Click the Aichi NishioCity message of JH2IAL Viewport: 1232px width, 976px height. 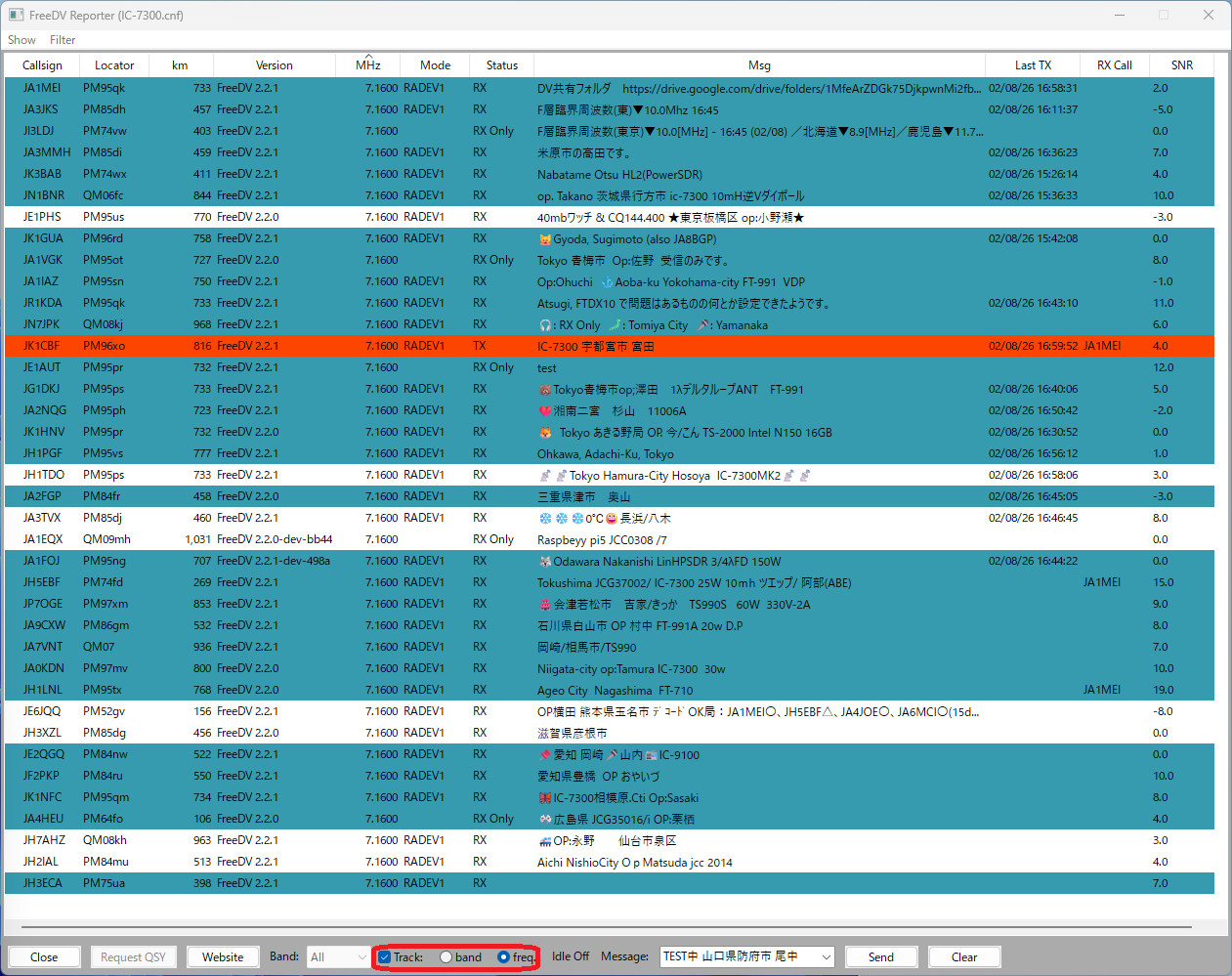click(x=635, y=863)
